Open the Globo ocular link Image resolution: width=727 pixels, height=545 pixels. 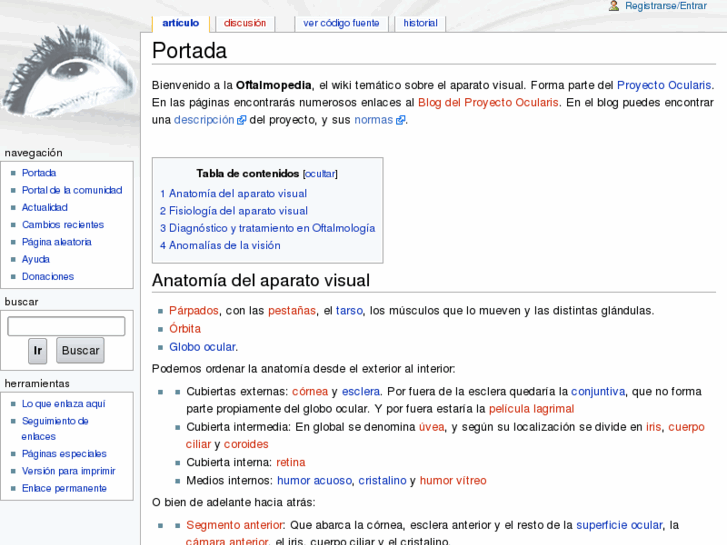click(x=203, y=347)
